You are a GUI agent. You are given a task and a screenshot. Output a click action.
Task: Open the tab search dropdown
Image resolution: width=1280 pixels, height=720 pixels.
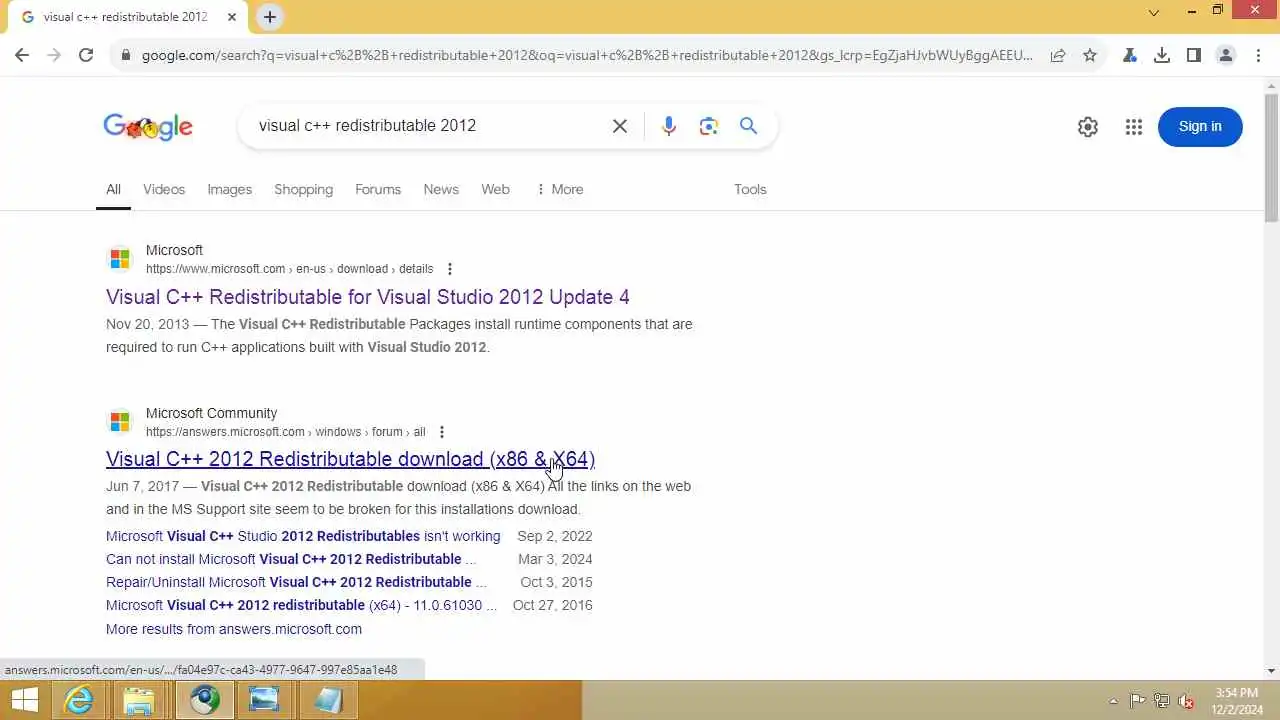pyautogui.click(x=1154, y=13)
